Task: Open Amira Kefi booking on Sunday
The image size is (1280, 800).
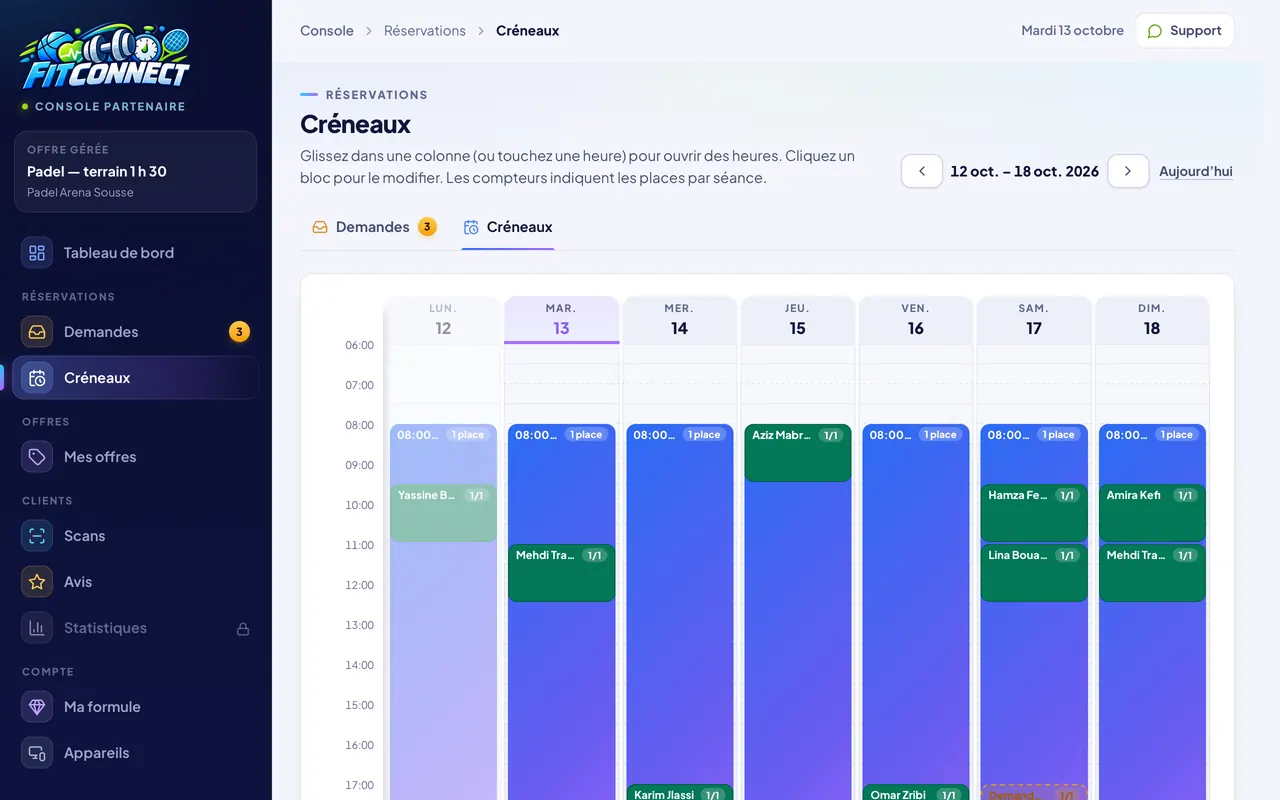Action: pyautogui.click(x=1152, y=513)
